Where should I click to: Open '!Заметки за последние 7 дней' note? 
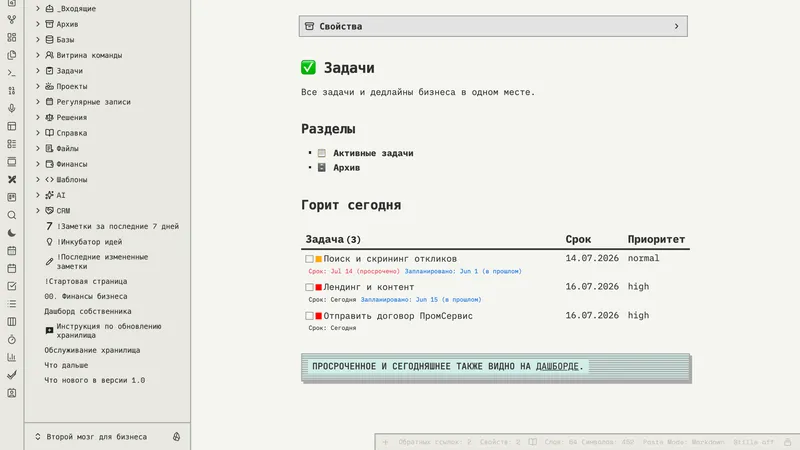coord(118,226)
